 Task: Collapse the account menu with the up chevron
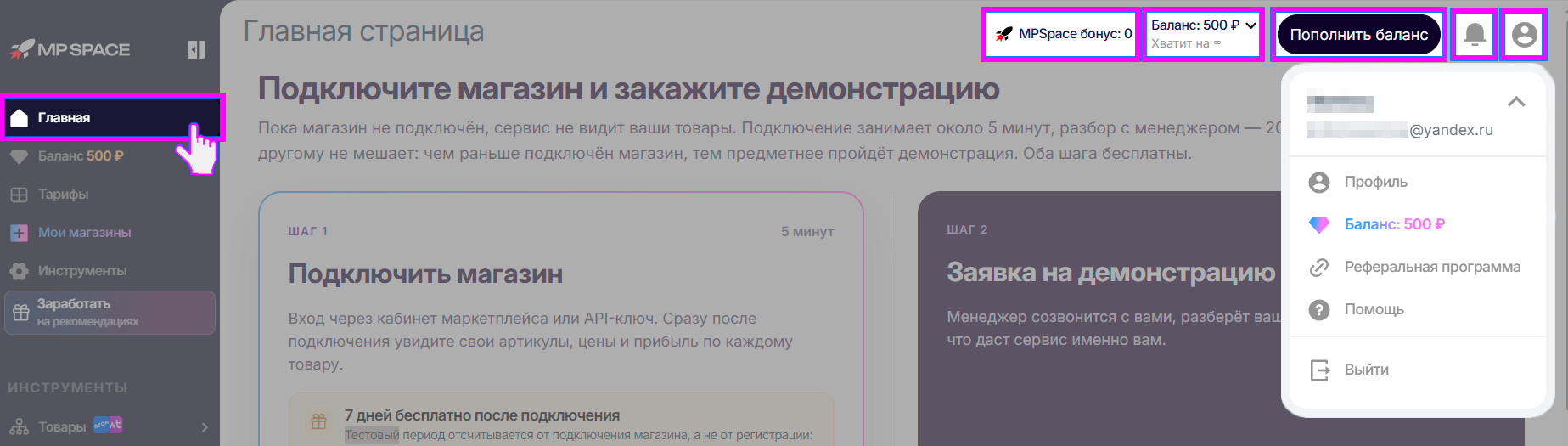1516,102
